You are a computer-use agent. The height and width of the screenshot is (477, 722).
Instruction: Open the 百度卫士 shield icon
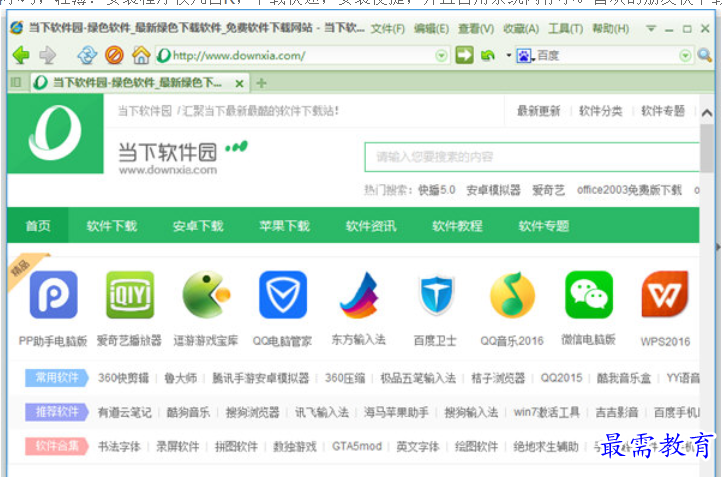(436, 295)
